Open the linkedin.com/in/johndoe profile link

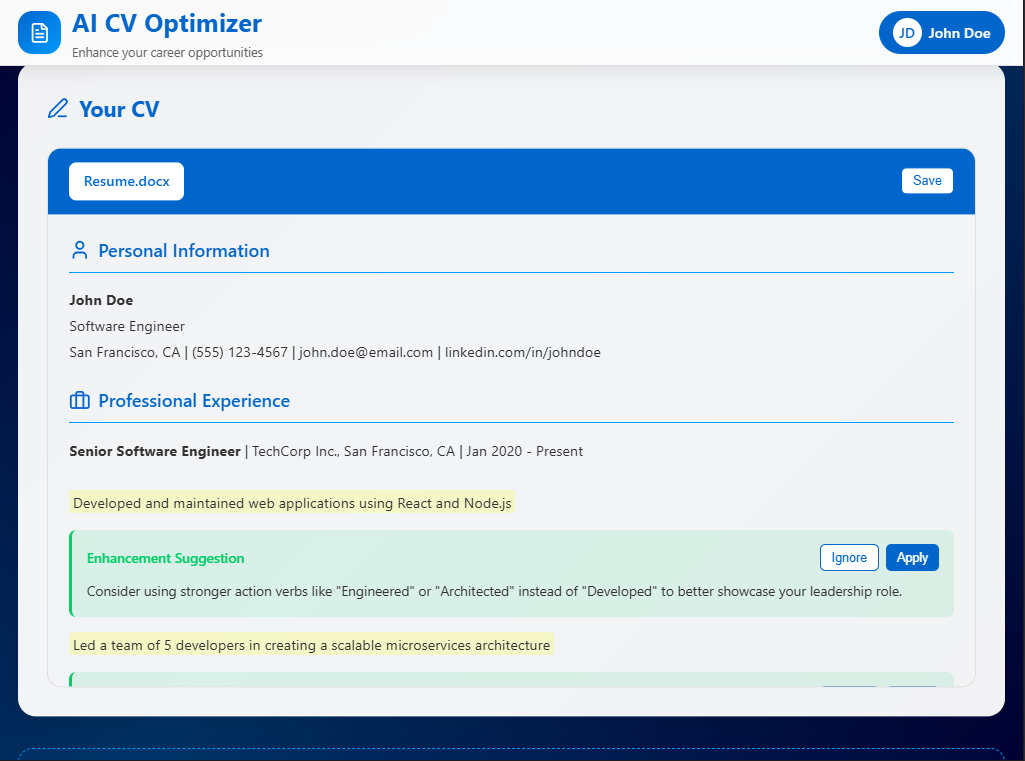(522, 352)
